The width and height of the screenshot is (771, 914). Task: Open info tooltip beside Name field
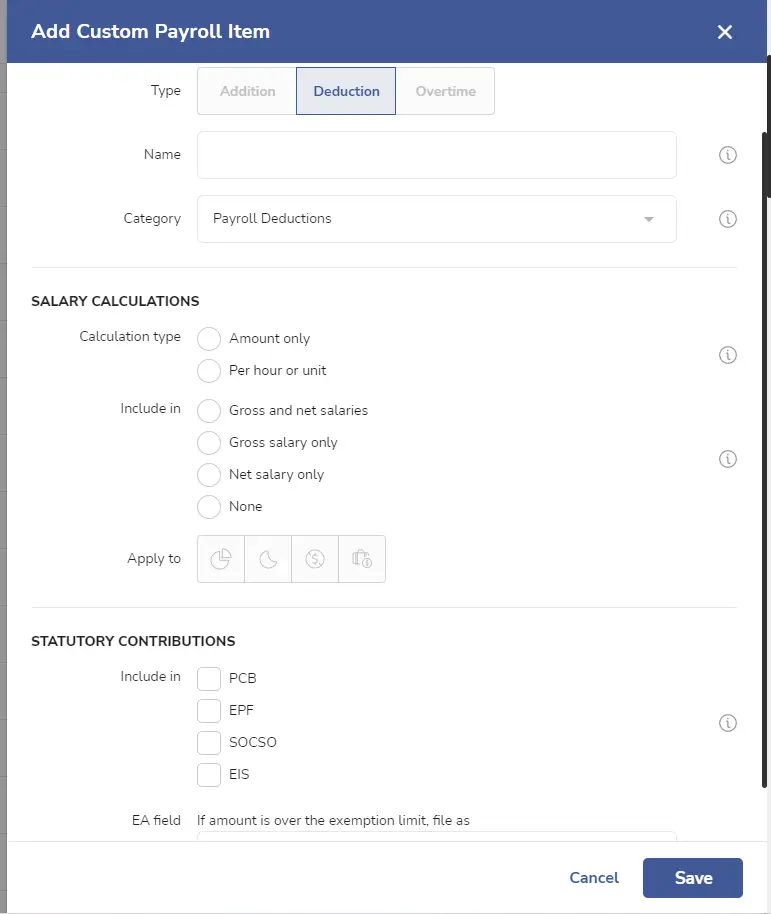[x=728, y=155]
